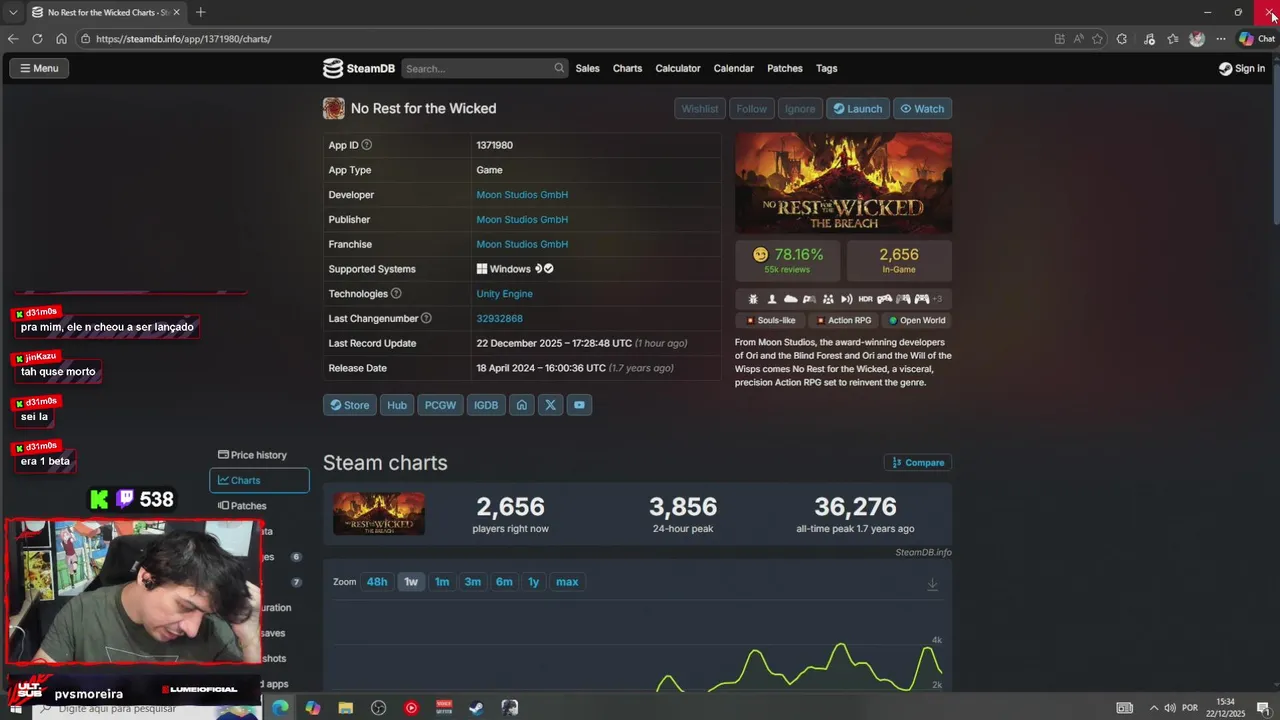Open the PCGW link button
The image size is (1280, 720).
coord(440,405)
